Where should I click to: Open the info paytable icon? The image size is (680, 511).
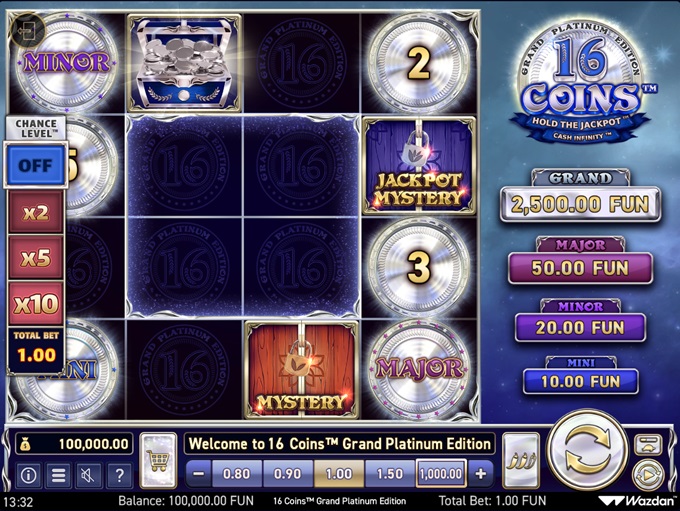(x=29, y=475)
